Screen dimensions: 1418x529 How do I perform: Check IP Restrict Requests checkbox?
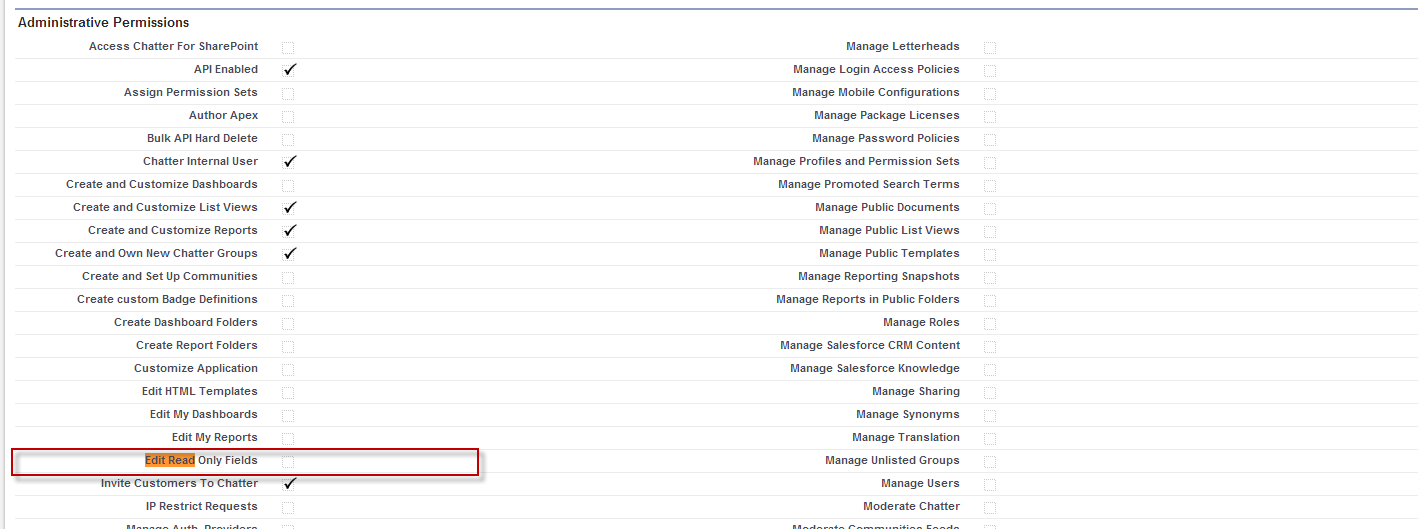288,507
